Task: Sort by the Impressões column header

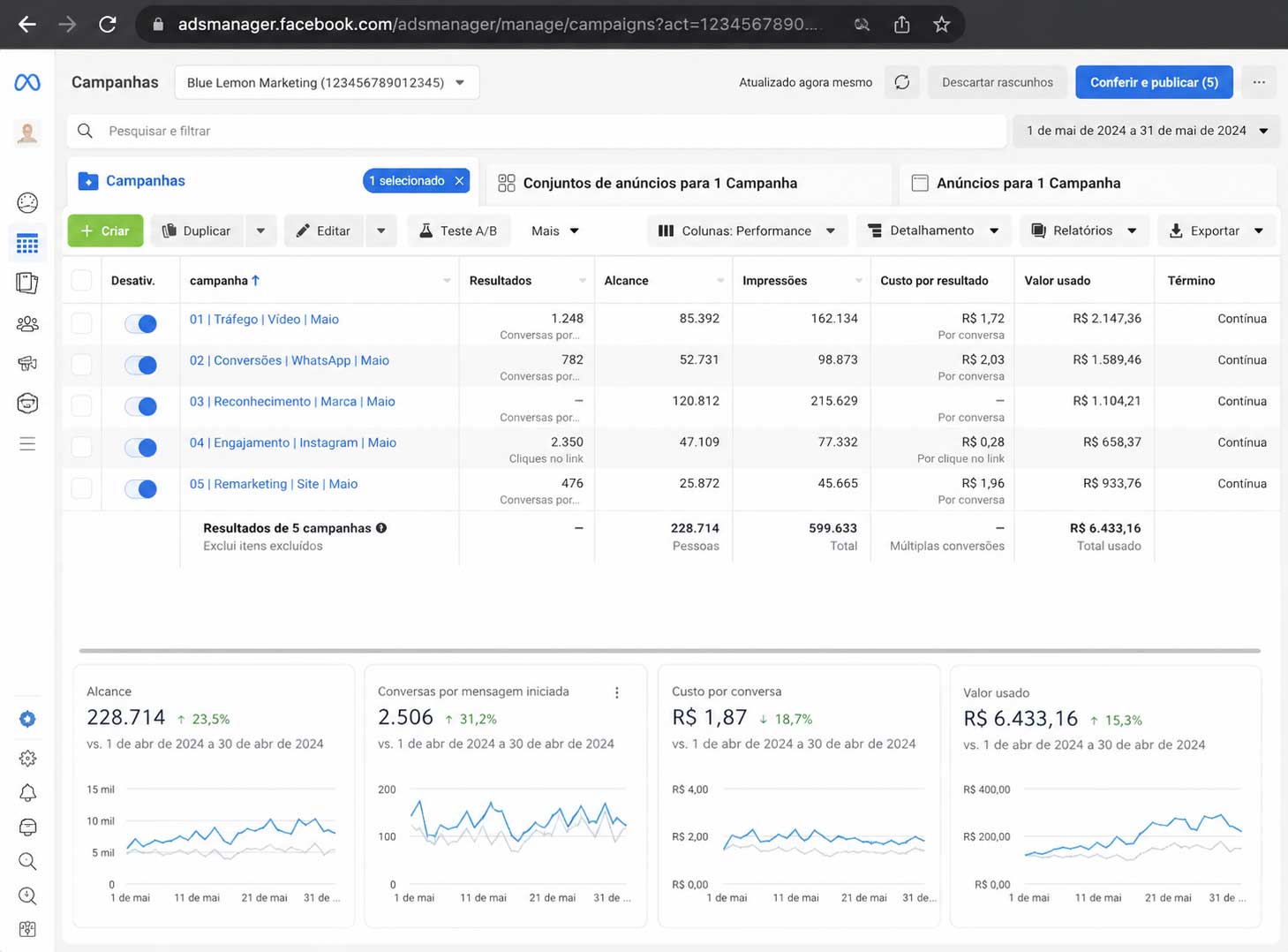Action: point(774,281)
